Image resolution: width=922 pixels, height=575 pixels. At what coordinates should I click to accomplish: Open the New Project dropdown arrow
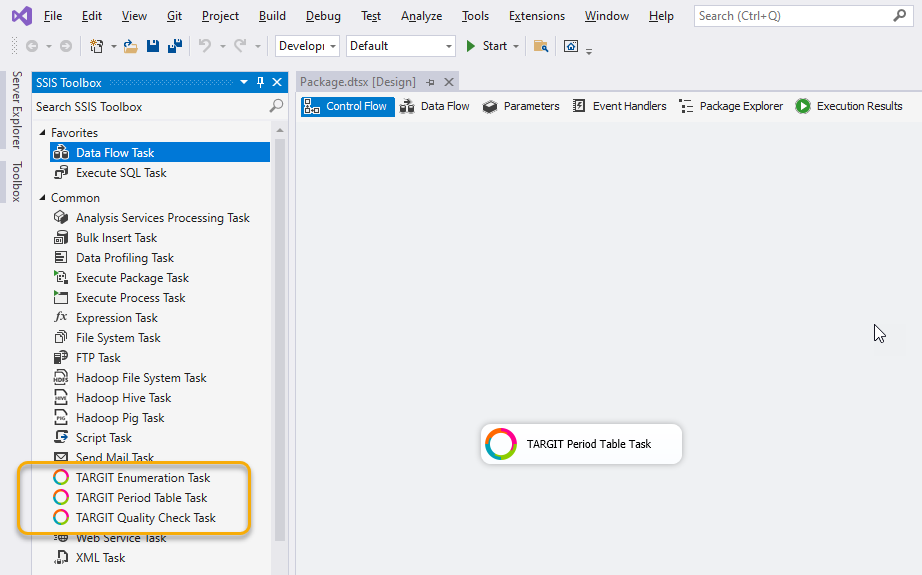113,46
